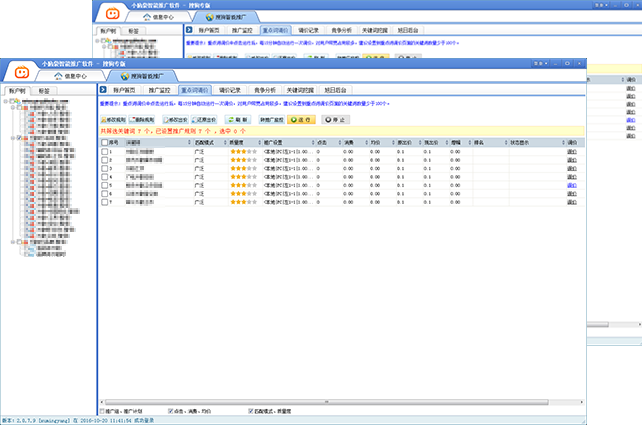This screenshot has height=426, width=642.
Task: Toggle the 匹配模式、质量度 column checkbox
Action: tap(250, 410)
